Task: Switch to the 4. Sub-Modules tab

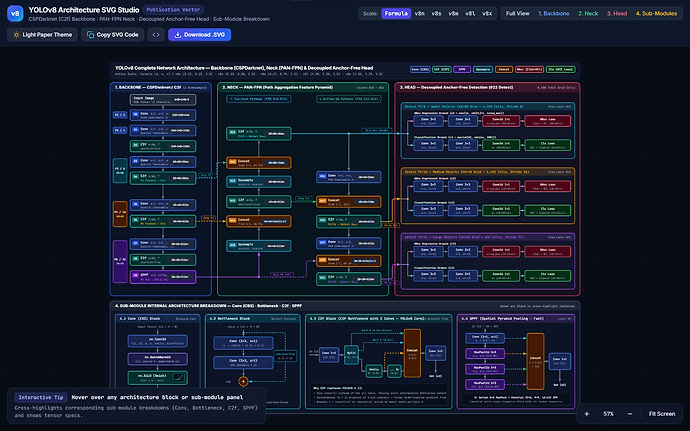Action: tap(656, 14)
